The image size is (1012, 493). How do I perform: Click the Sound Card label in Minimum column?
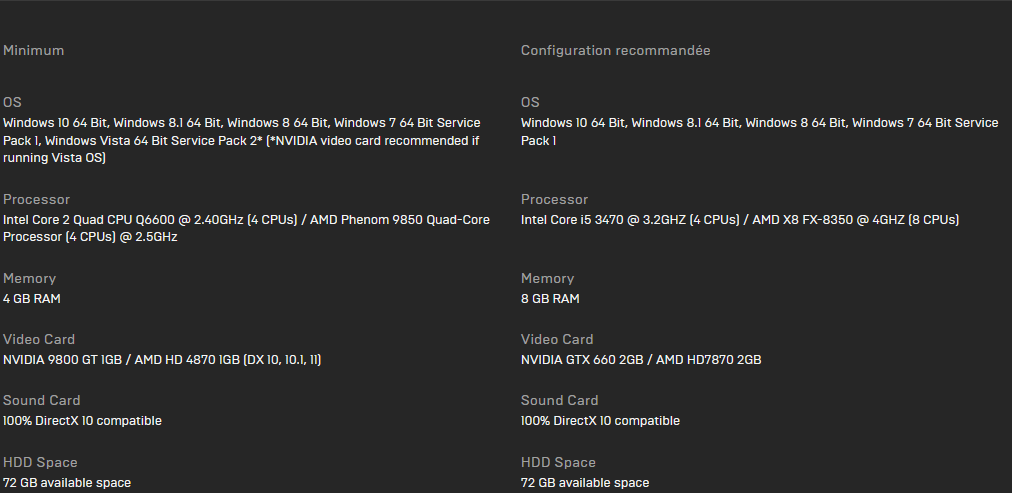pyautogui.click(x=41, y=400)
